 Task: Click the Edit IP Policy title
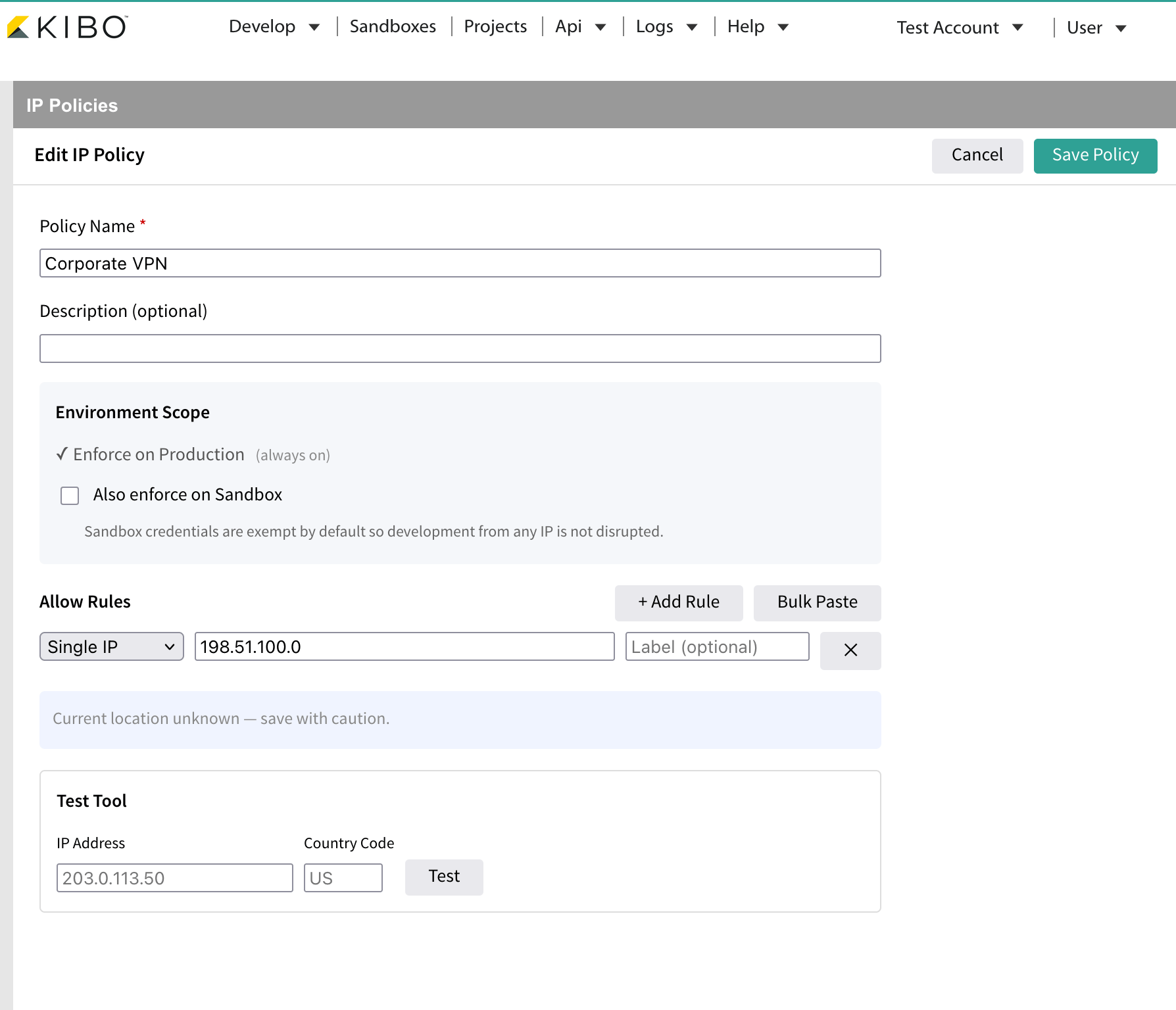pos(89,155)
